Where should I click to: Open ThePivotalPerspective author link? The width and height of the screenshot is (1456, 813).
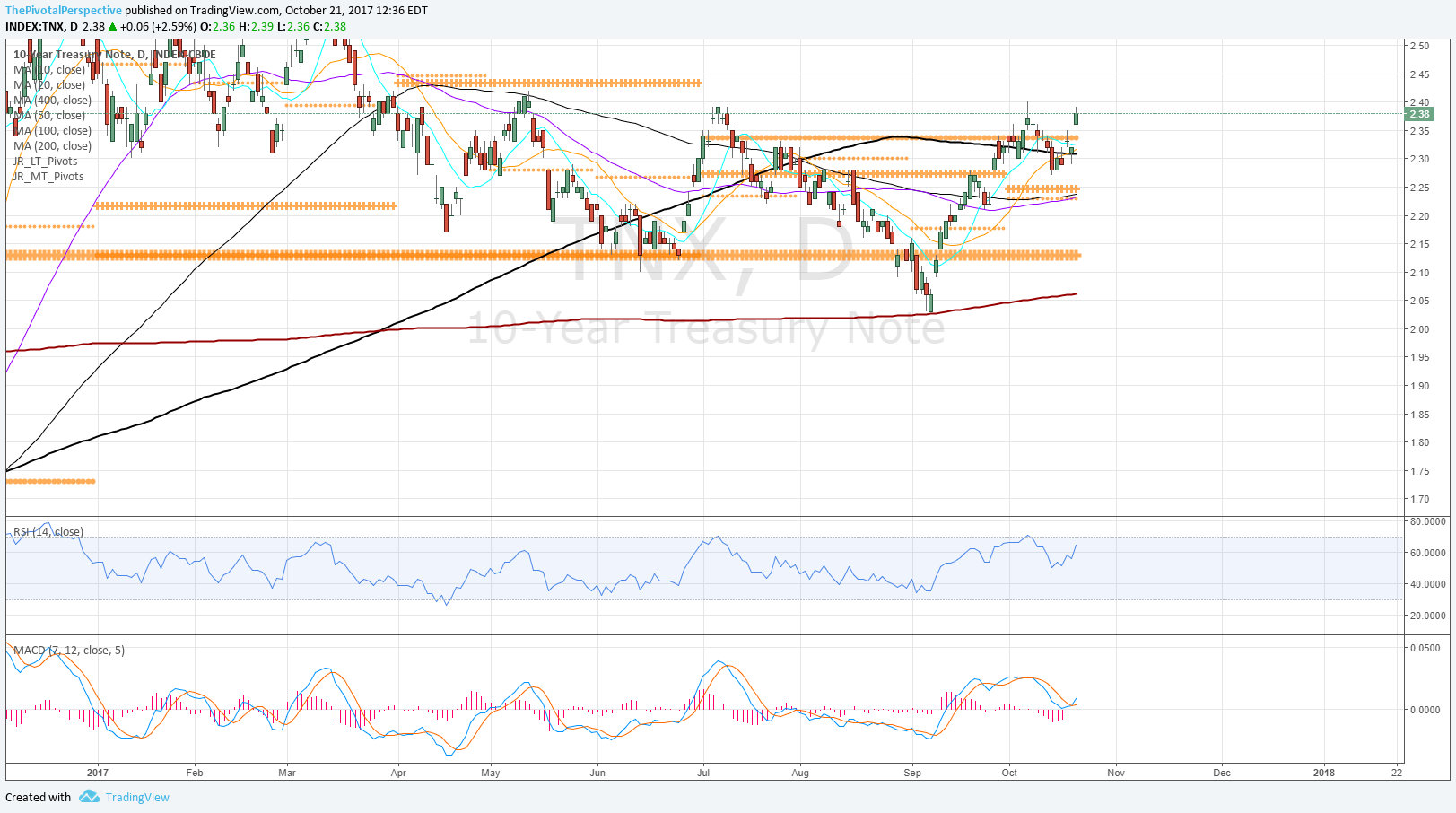pos(64,11)
